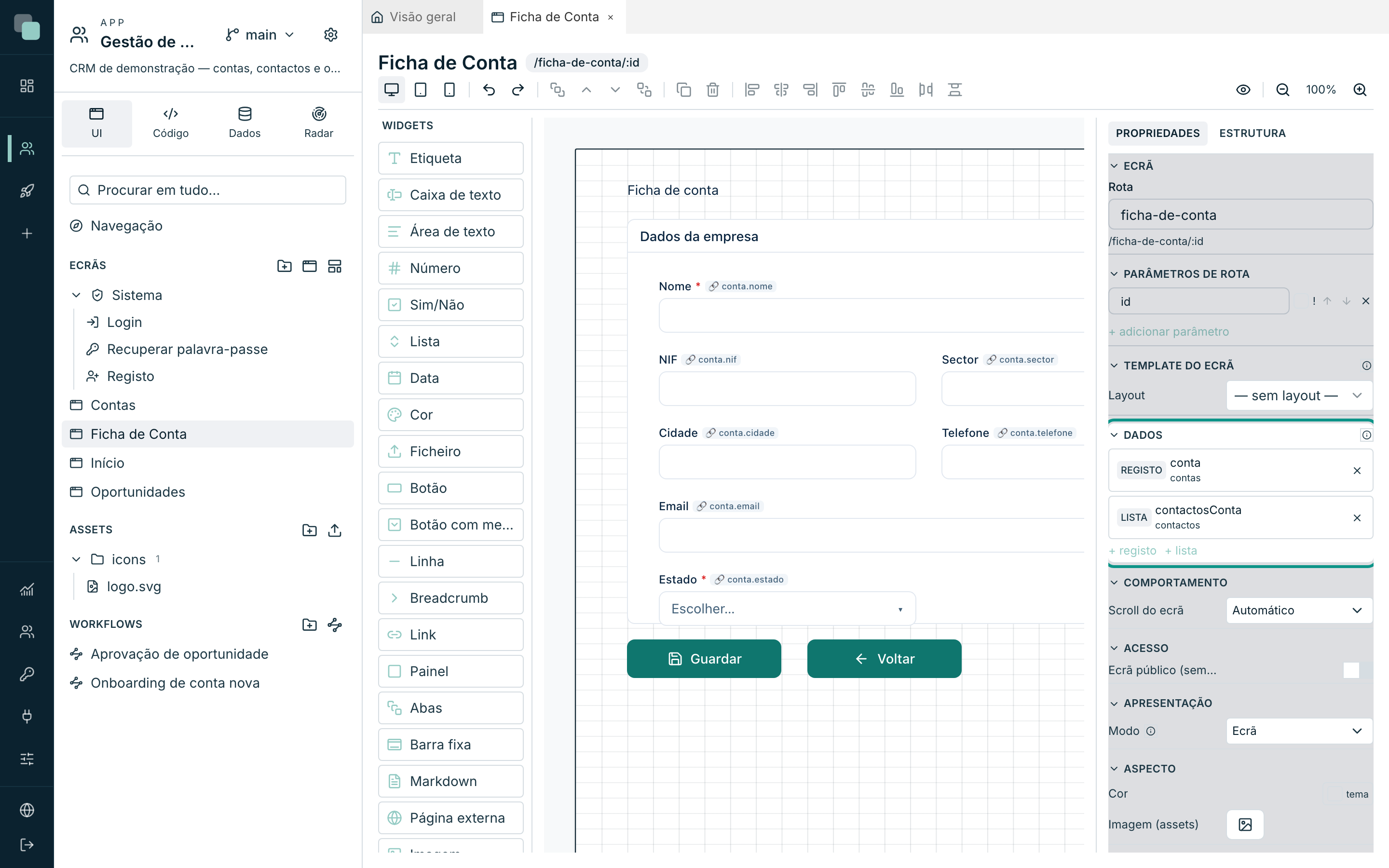Switch to Código tab
1389x868 pixels.
point(170,123)
